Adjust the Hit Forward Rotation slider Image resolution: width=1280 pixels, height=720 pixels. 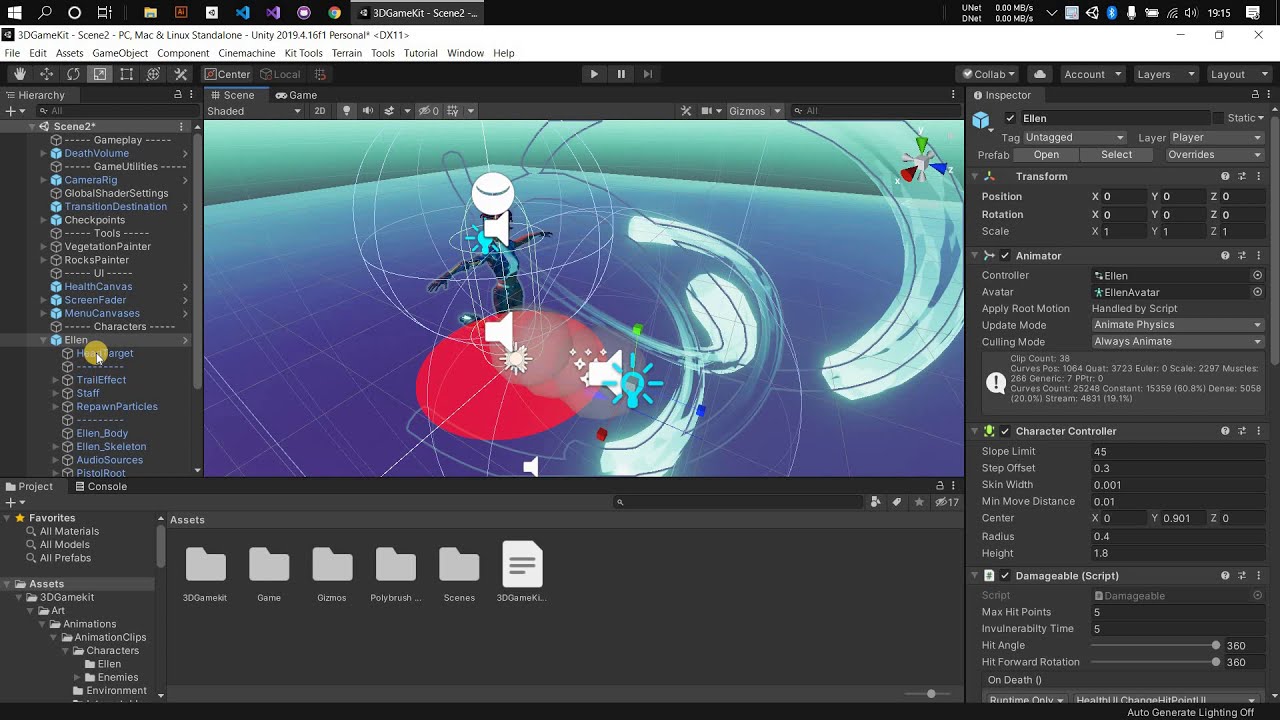click(1153, 662)
